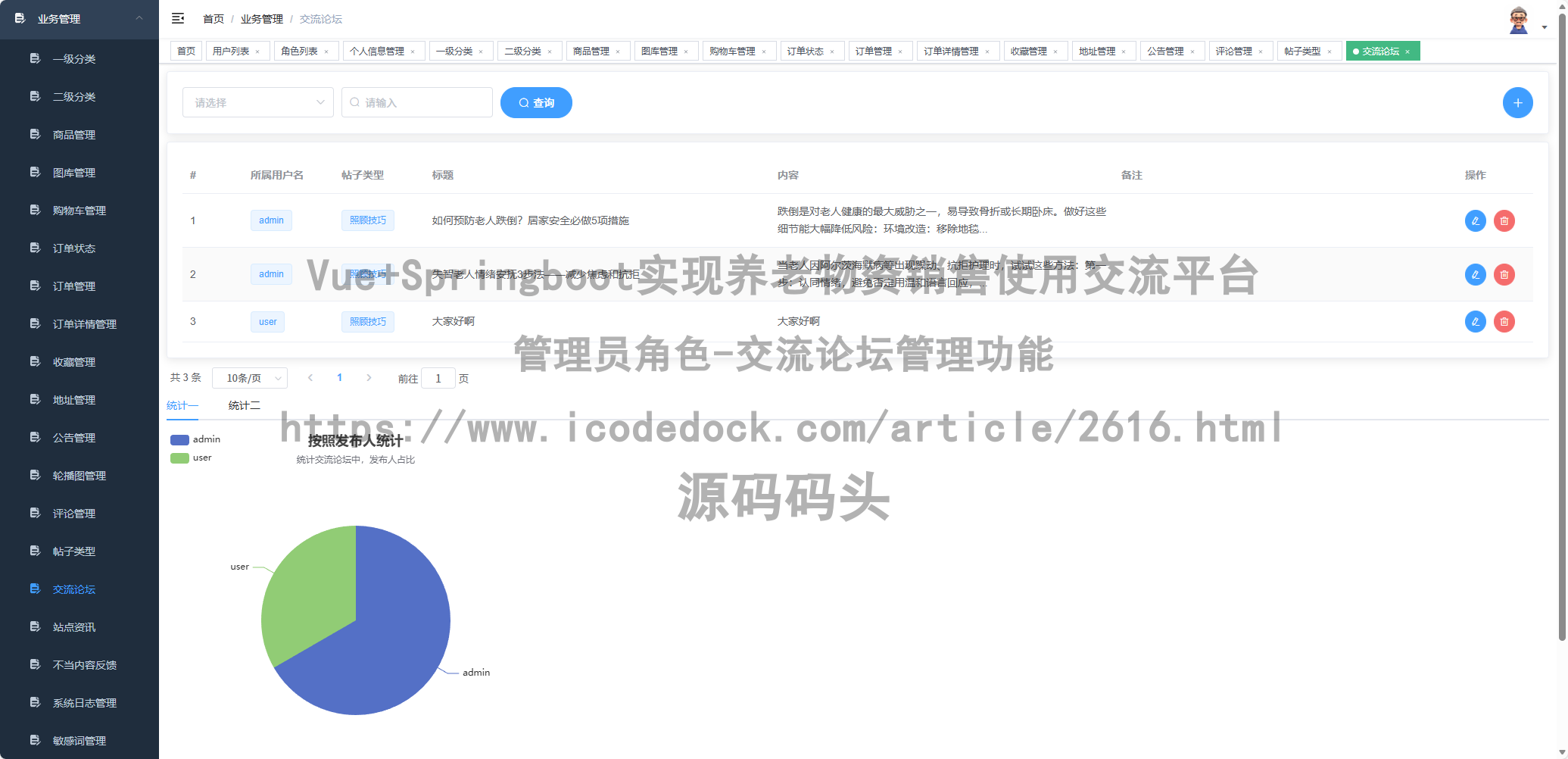Screen dimensions: 1568x759
Task: Open the 请选择 filter dropdown
Action: (x=257, y=102)
